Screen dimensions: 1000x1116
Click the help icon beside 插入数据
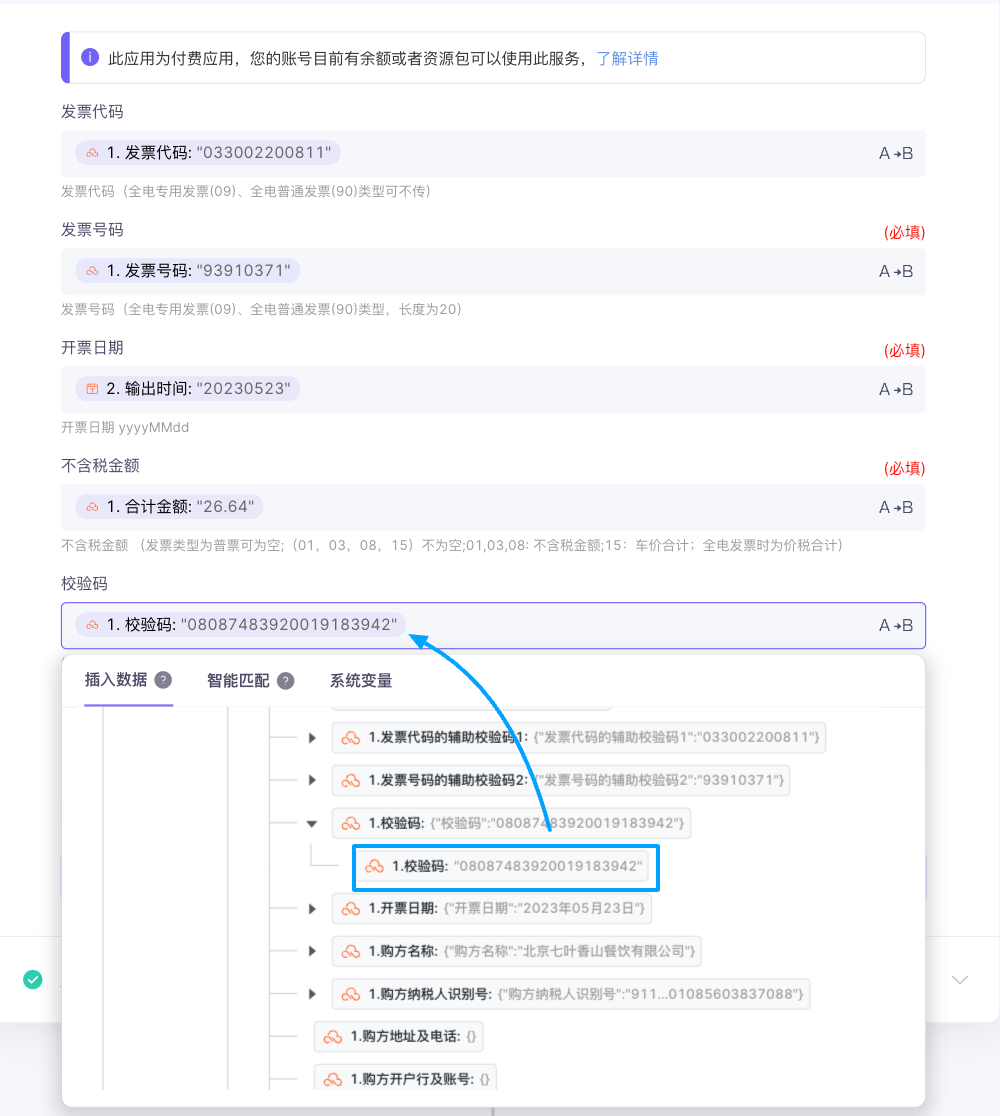pos(163,680)
